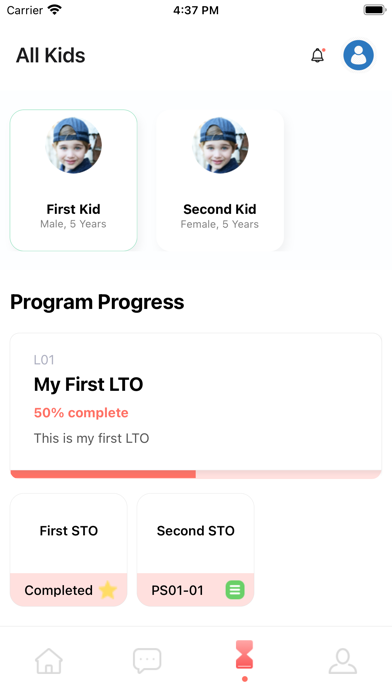
Task: Tap Second Kid's profile photo
Action: [220, 145]
